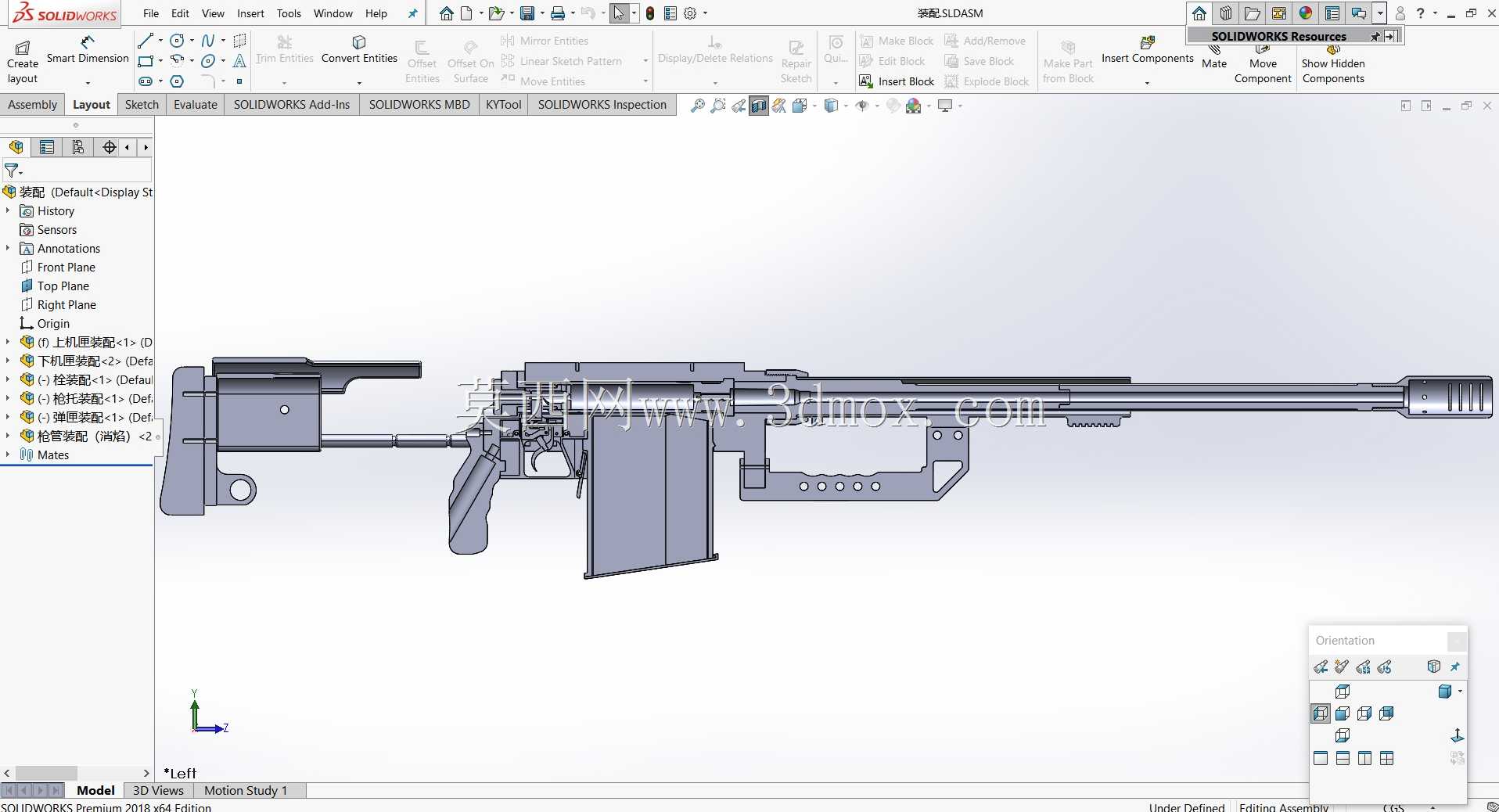The width and height of the screenshot is (1499, 812).
Task: Select the Two View Vertical layout
Action: [x=1364, y=758]
